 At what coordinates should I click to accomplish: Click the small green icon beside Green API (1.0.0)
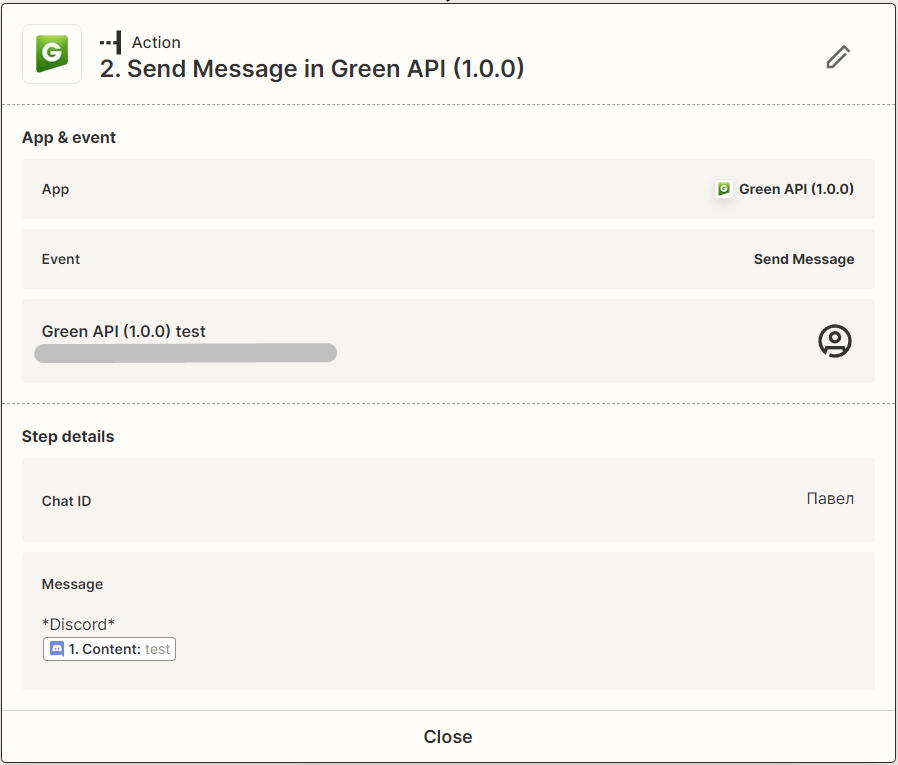pos(723,188)
